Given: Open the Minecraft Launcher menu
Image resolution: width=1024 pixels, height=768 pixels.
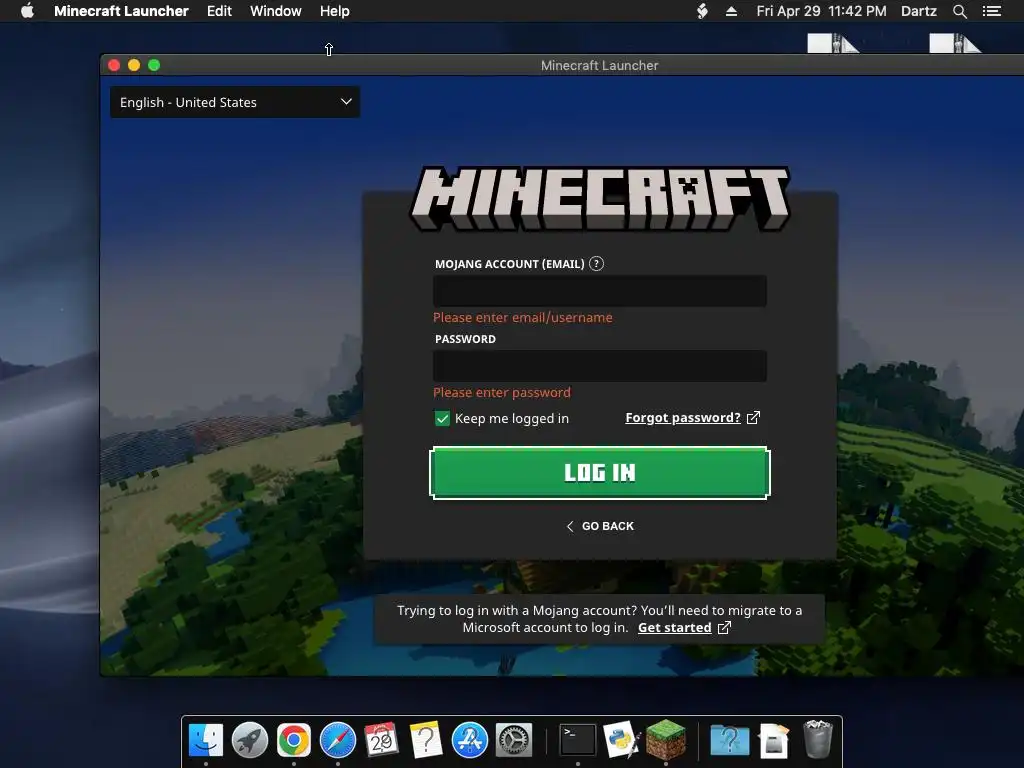Looking at the screenshot, I should (x=121, y=11).
